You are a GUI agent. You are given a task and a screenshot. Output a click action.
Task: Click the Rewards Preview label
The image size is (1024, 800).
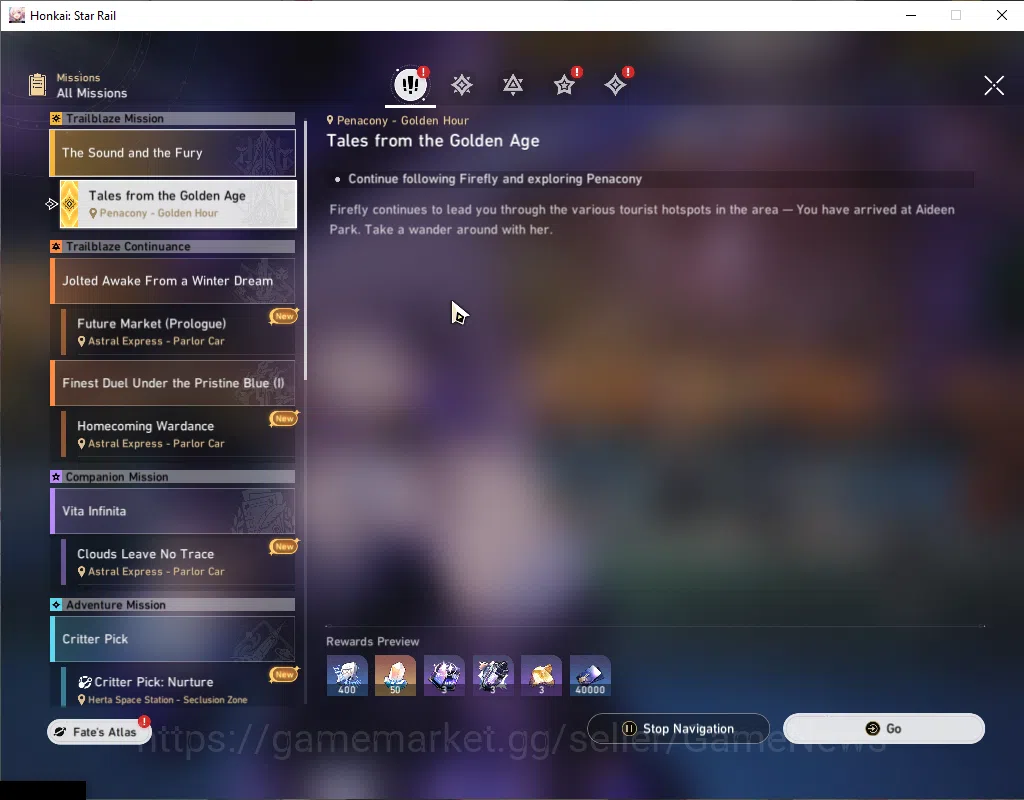coord(372,641)
